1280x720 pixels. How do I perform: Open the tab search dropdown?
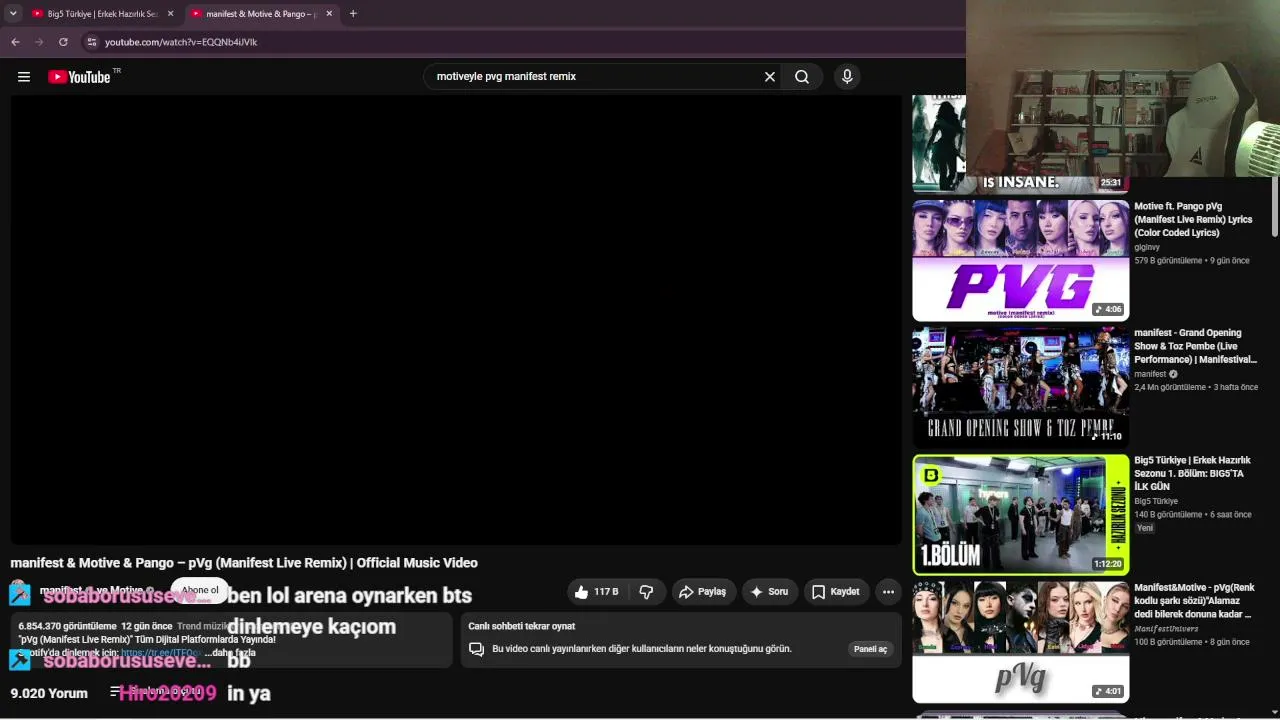13,14
